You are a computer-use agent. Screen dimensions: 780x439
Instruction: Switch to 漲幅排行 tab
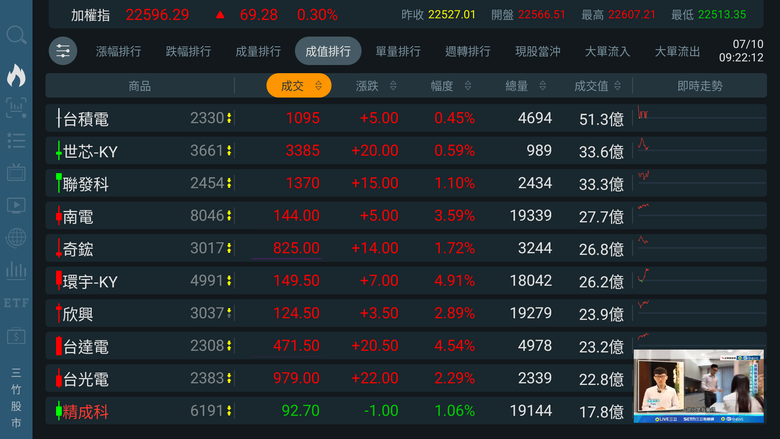click(x=118, y=51)
